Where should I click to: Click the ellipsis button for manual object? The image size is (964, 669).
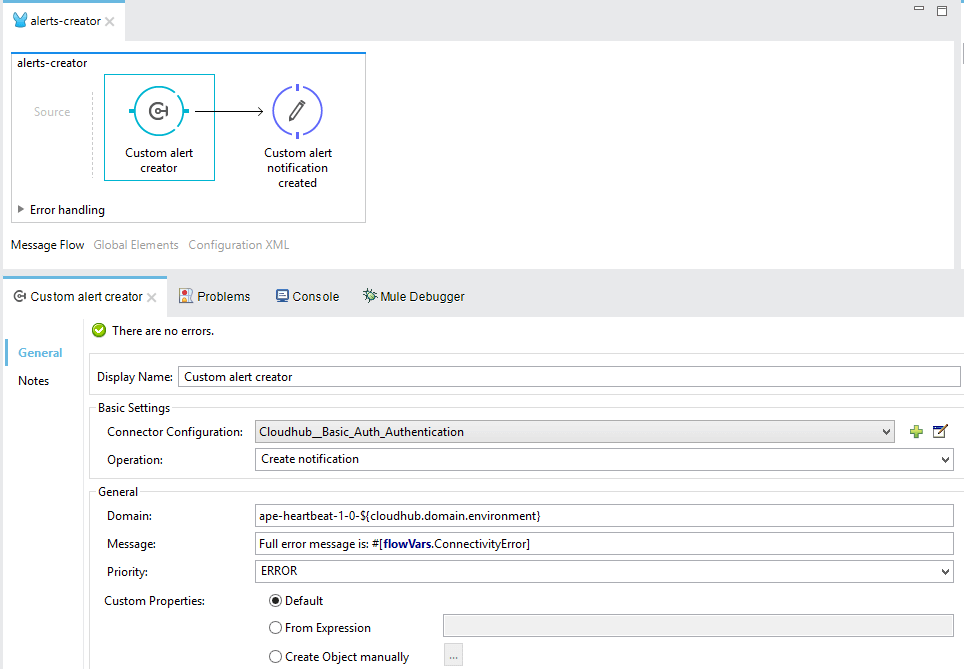point(453,656)
